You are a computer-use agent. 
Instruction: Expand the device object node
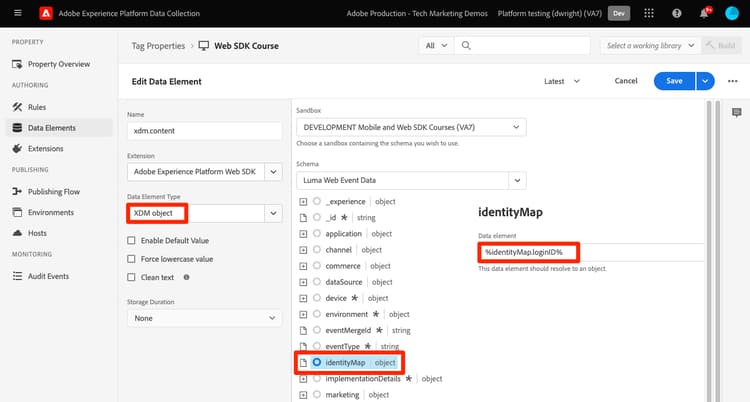point(303,298)
